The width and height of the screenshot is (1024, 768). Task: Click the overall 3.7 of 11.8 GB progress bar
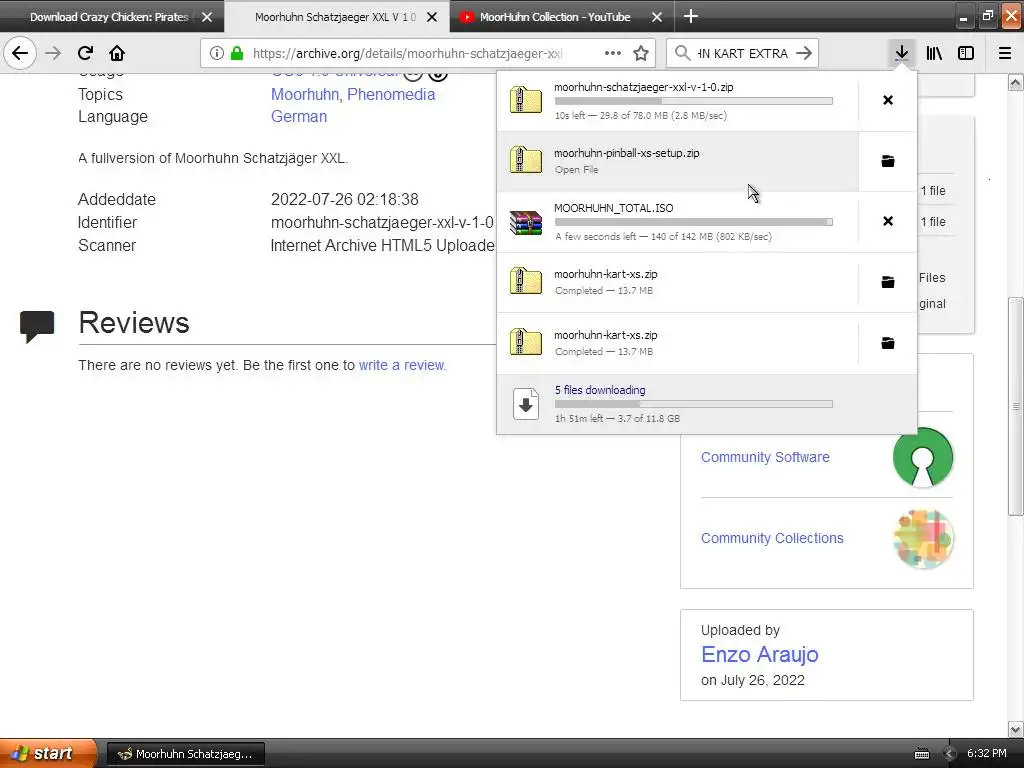click(694, 404)
